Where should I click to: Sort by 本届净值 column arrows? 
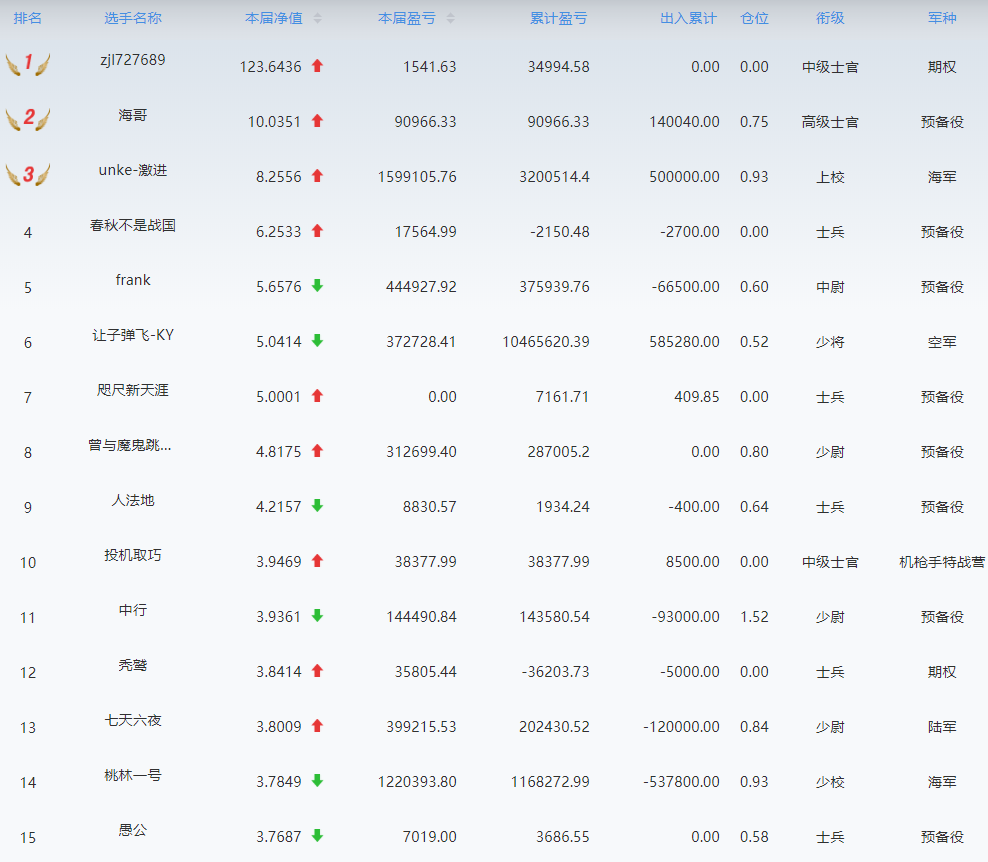tap(318, 18)
